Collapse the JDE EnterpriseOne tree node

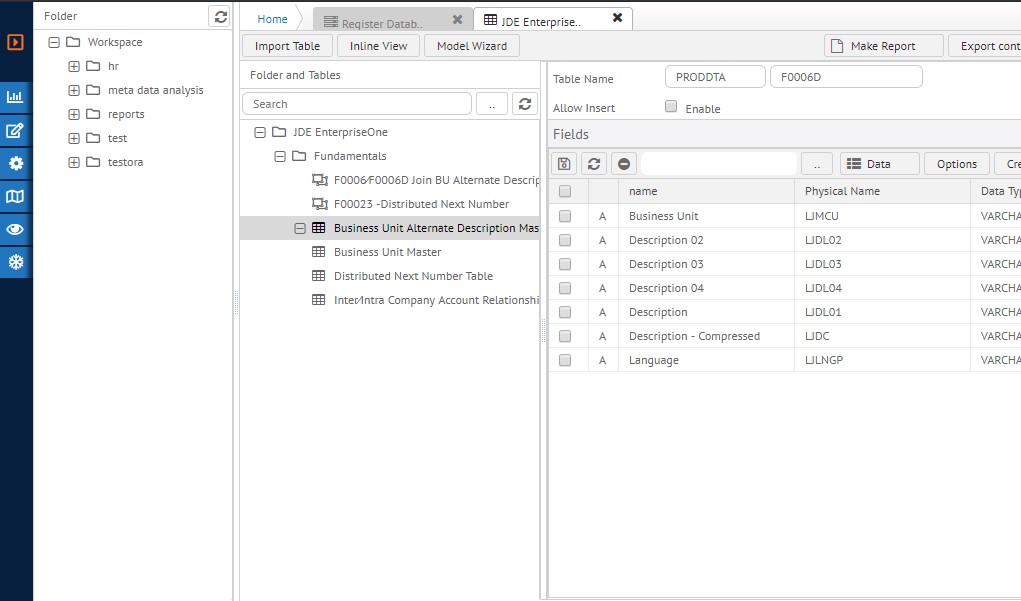point(260,132)
